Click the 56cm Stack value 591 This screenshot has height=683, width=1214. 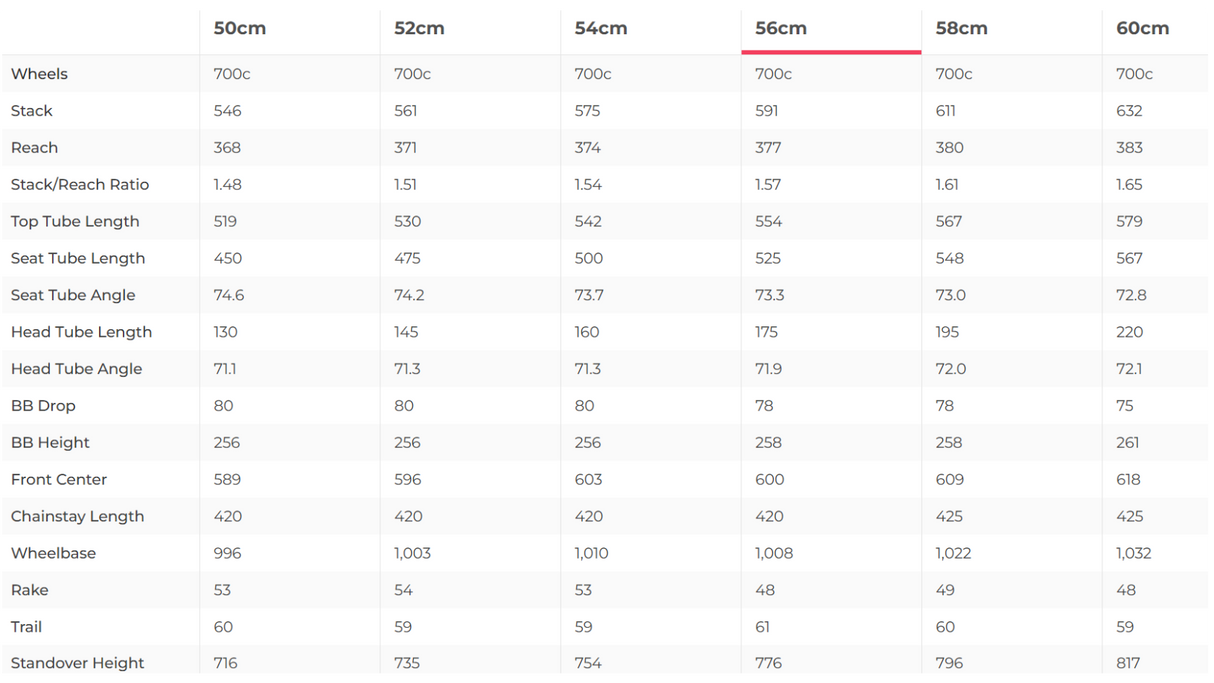coord(767,111)
